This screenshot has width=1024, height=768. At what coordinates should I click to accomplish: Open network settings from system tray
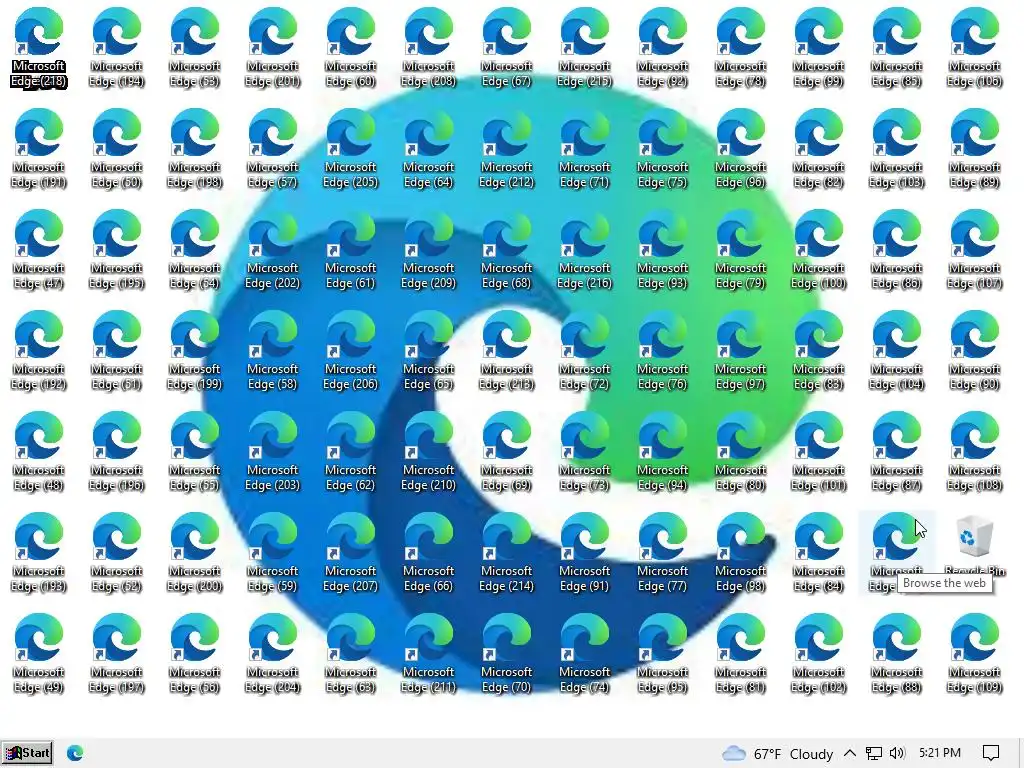[x=874, y=754]
